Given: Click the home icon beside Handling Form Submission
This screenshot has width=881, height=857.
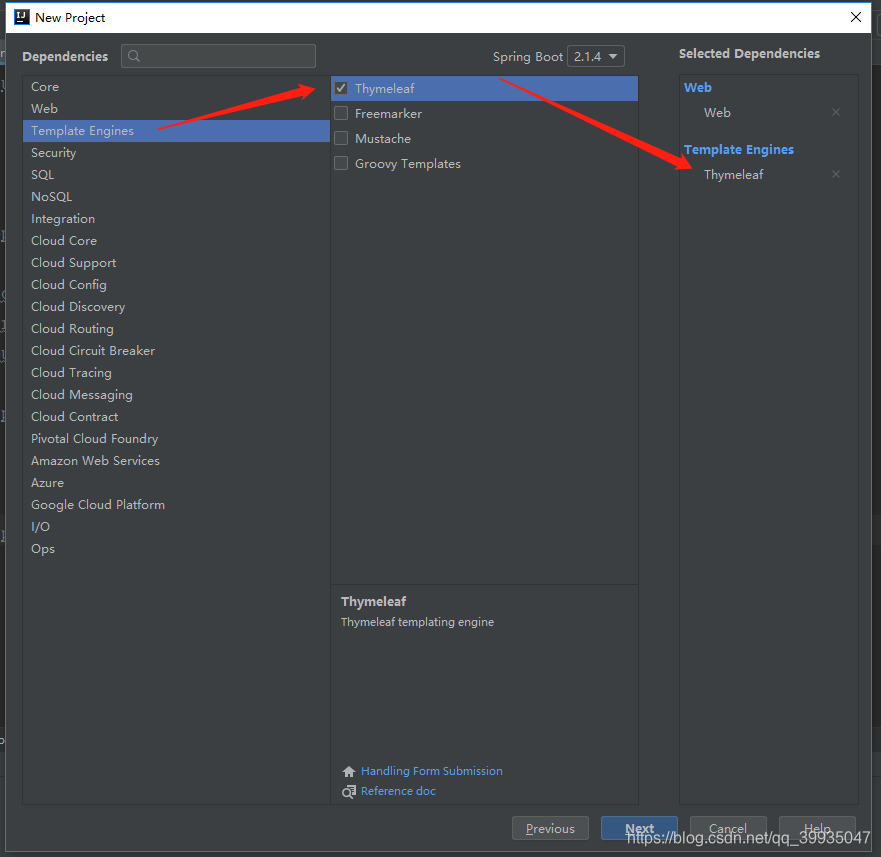Looking at the screenshot, I should (x=349, y=771).
